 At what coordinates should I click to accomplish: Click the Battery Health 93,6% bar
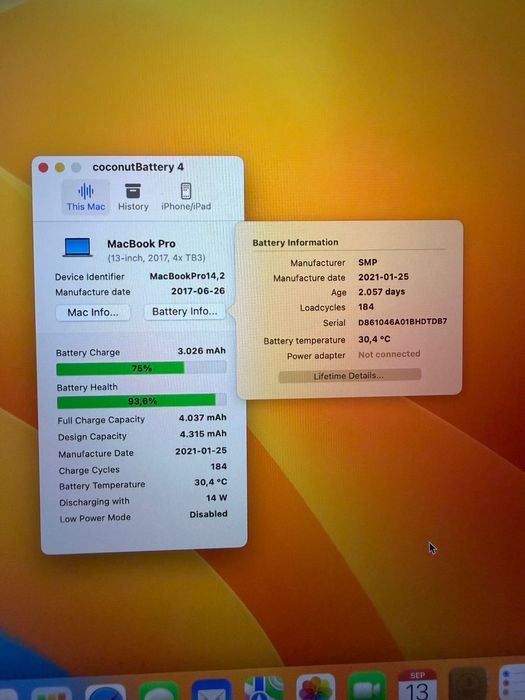click(x=142, y=401)
